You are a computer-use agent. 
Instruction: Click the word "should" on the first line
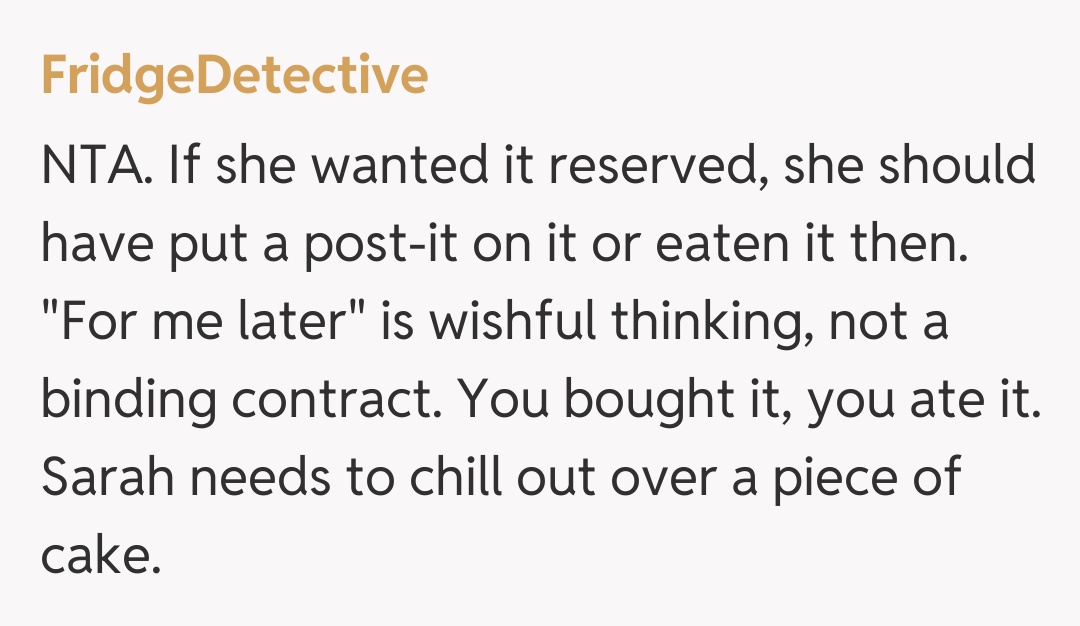(x=959, y=165)
